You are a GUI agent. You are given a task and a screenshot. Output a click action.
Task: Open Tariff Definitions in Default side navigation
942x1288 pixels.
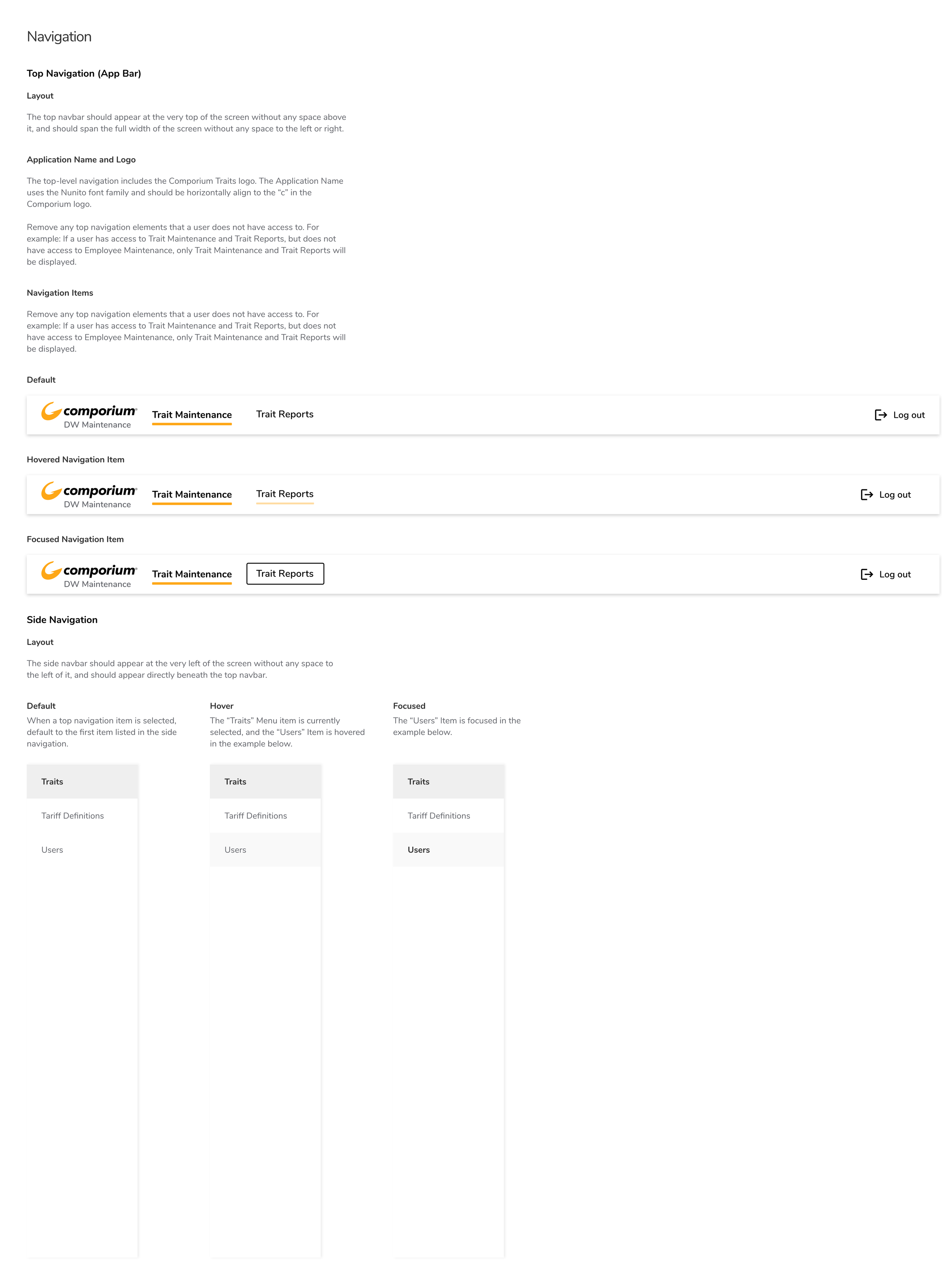pyautogui.click(x=73, y=816)
